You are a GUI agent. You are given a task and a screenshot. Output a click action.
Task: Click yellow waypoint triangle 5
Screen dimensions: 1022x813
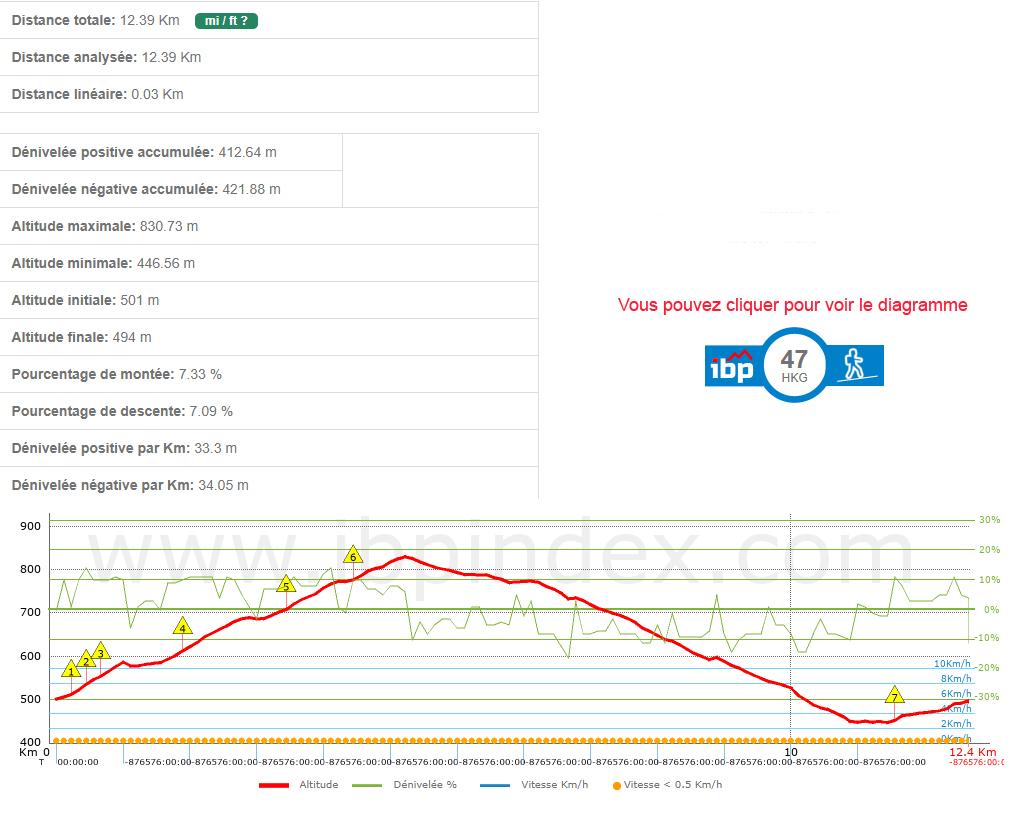286,586
